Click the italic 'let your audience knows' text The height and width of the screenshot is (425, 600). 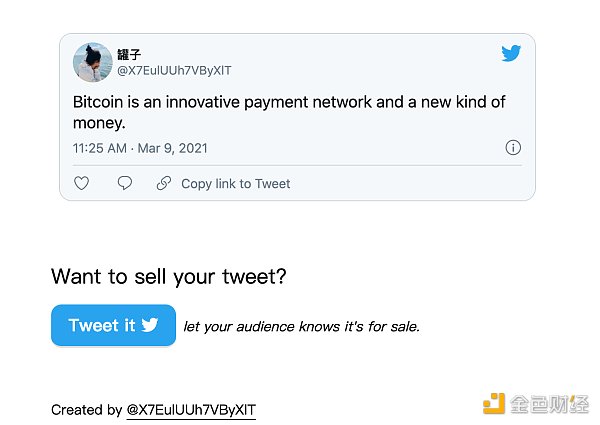(302, 326)
